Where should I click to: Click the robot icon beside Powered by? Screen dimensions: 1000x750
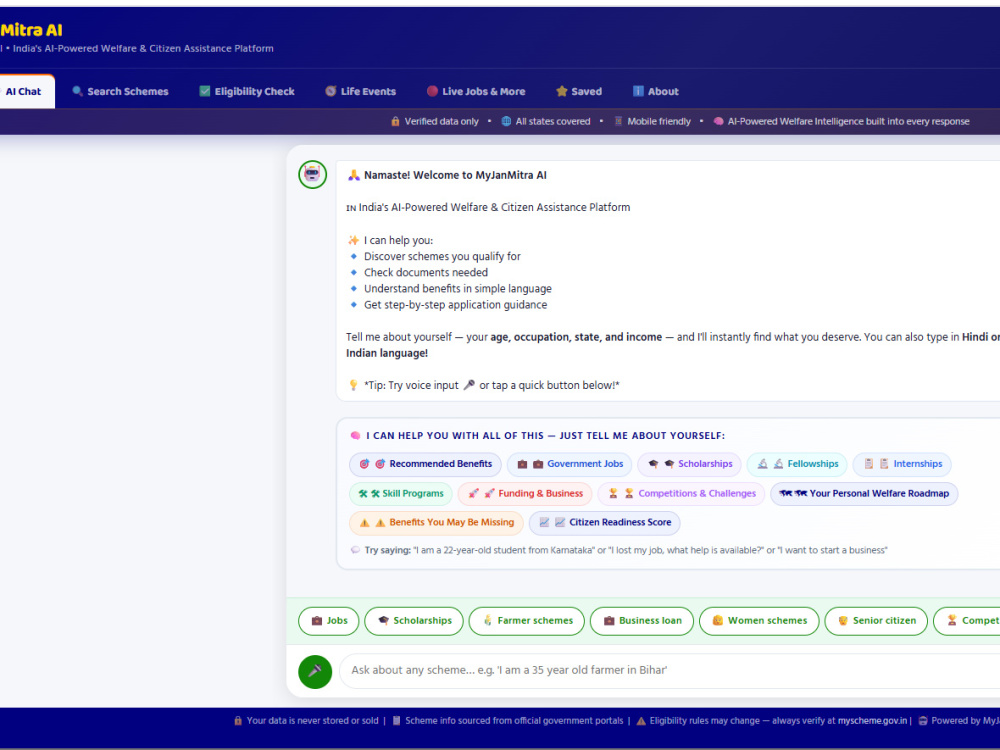(923, 721)
